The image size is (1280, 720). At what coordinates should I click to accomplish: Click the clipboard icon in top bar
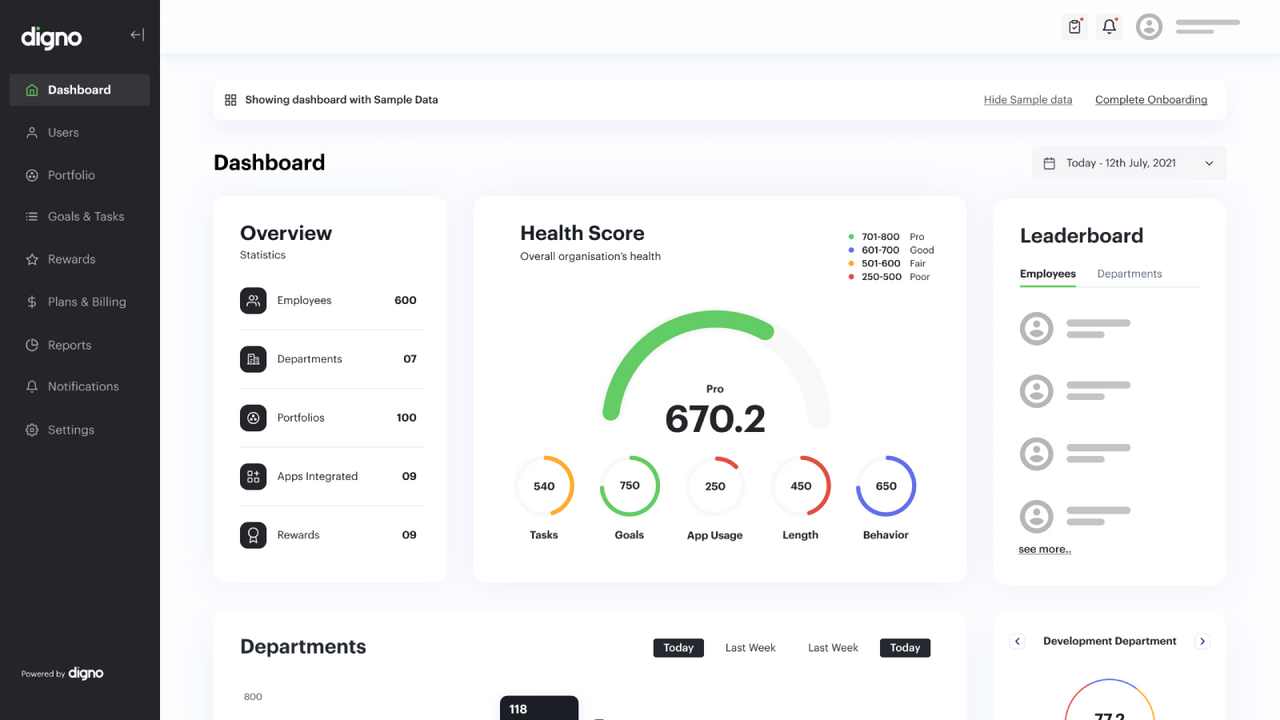coord(1074,26)
